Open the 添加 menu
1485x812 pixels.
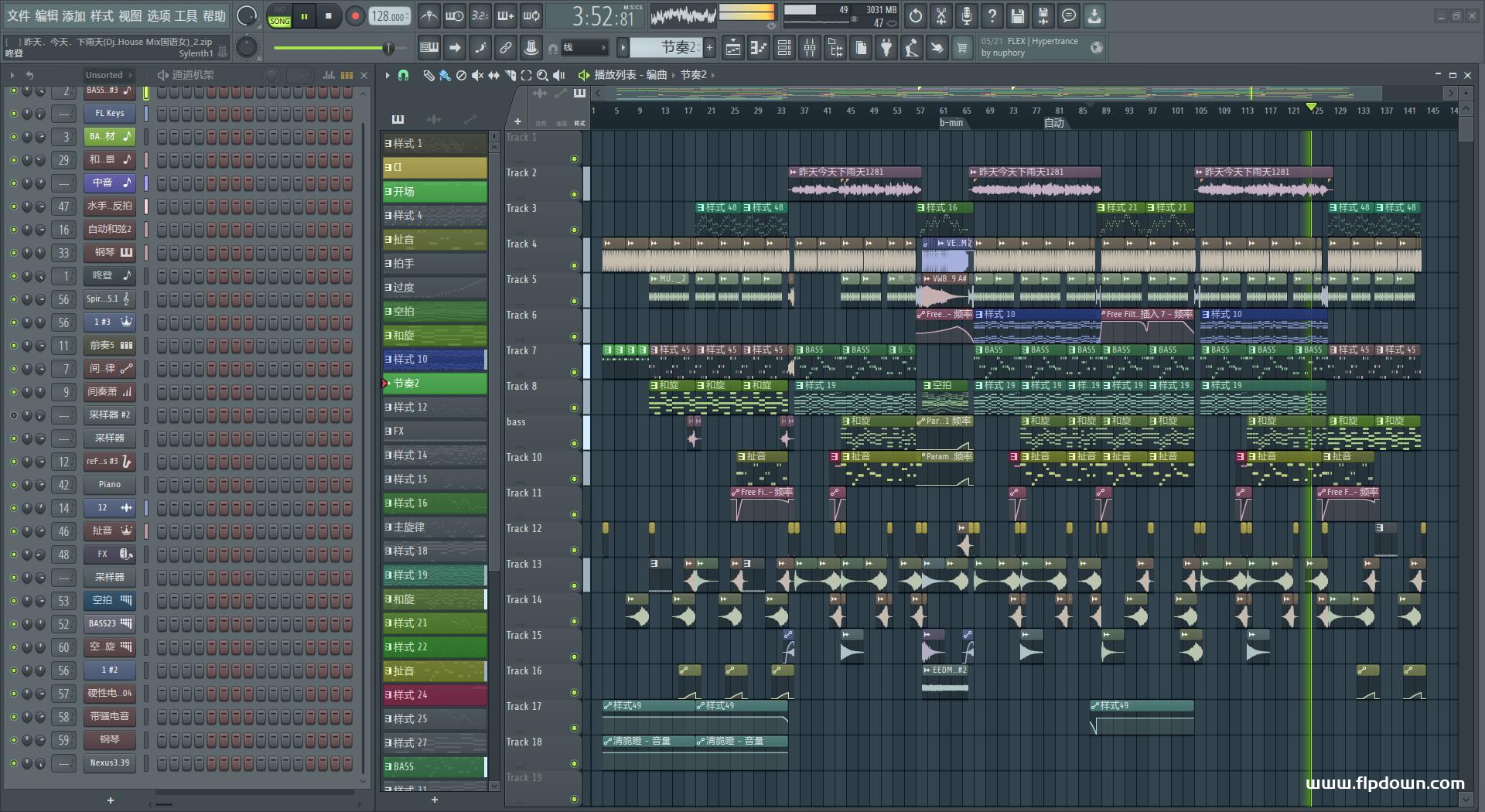74,15
